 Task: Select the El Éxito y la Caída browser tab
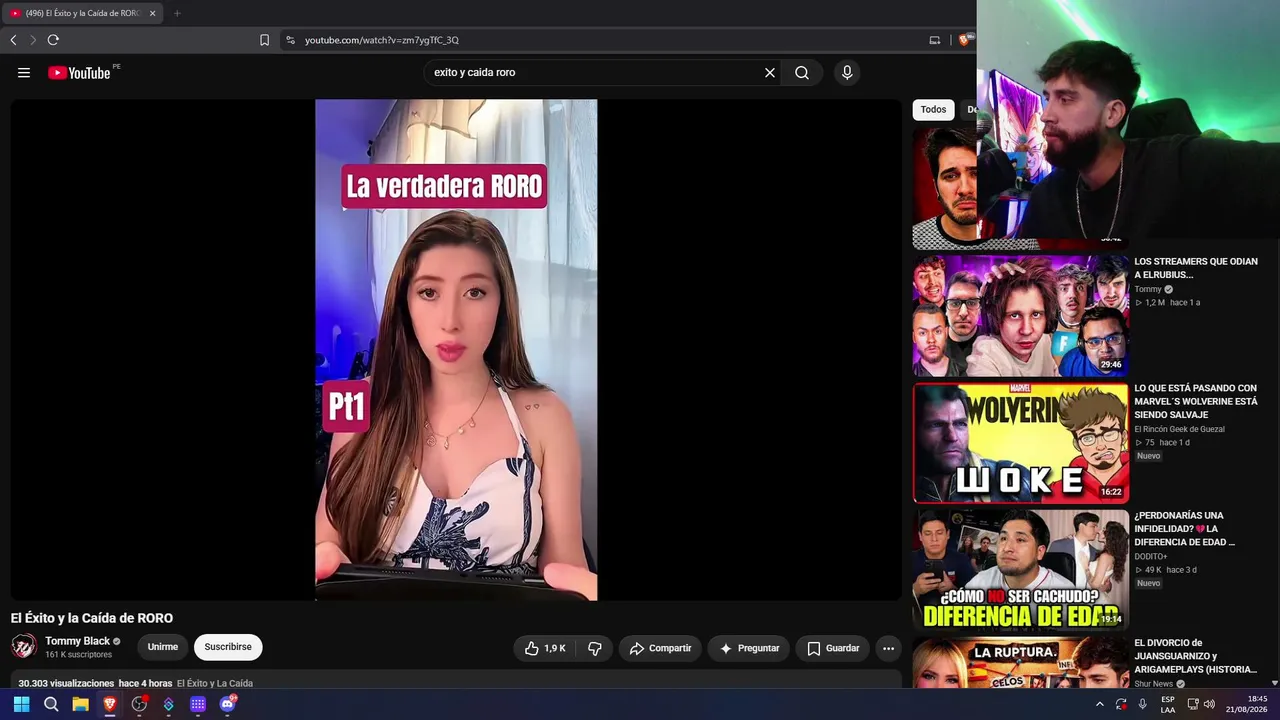[x=82, y=13]
